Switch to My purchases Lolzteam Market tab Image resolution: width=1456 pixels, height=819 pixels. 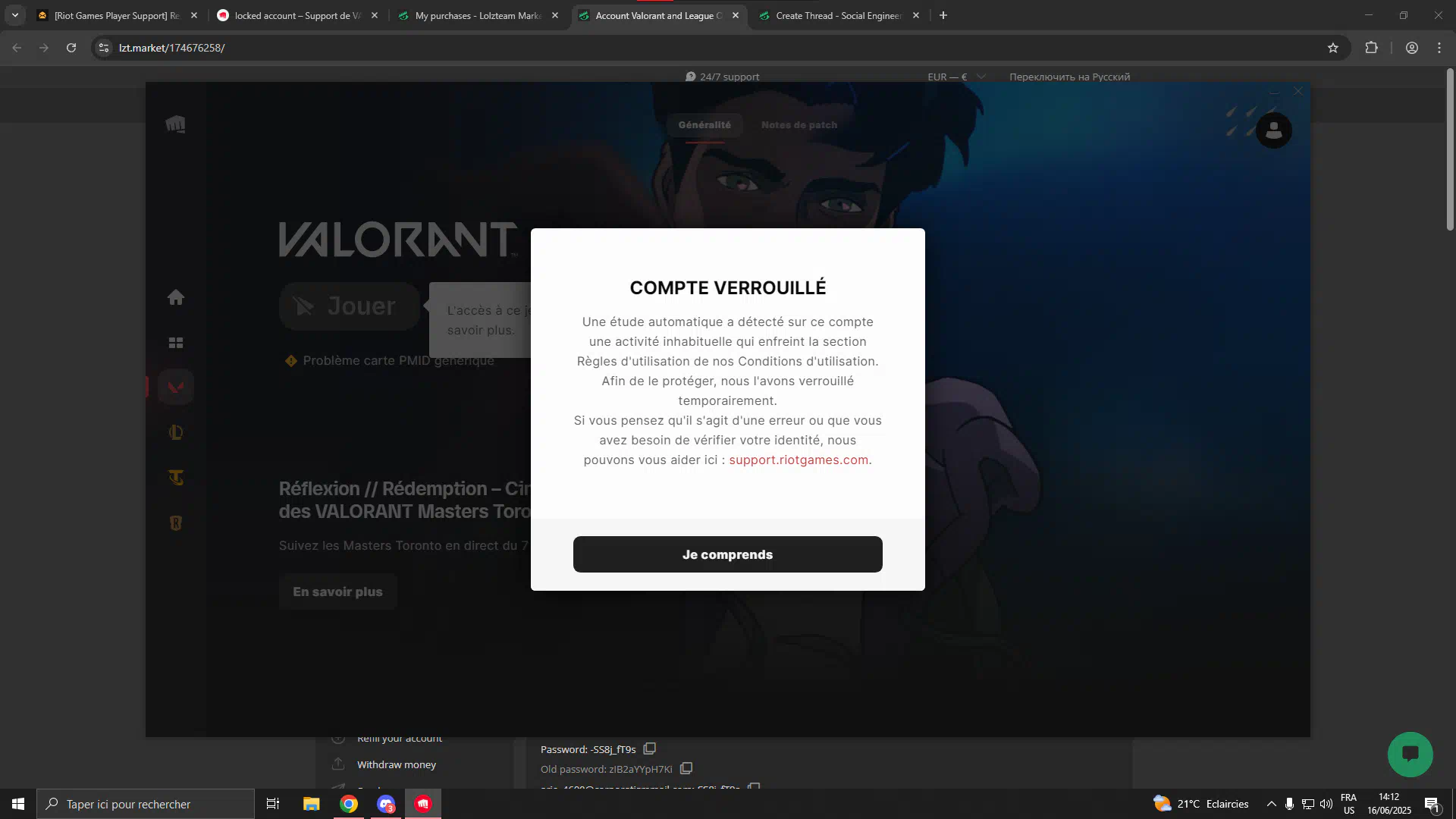click(x=478, y=15)
